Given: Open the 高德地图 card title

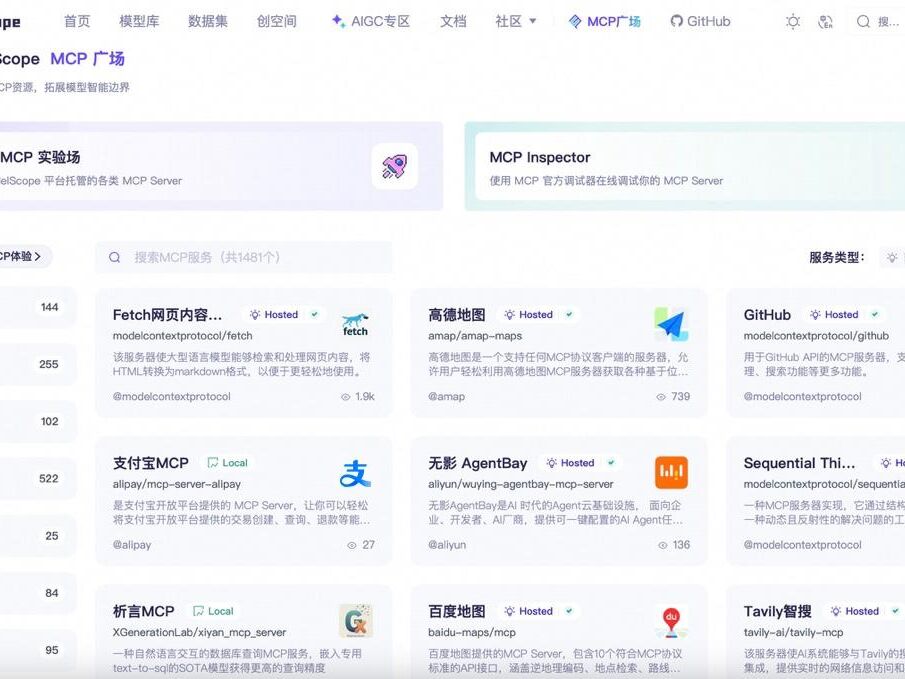Looking at the screenshot, I should coord(457,315).
